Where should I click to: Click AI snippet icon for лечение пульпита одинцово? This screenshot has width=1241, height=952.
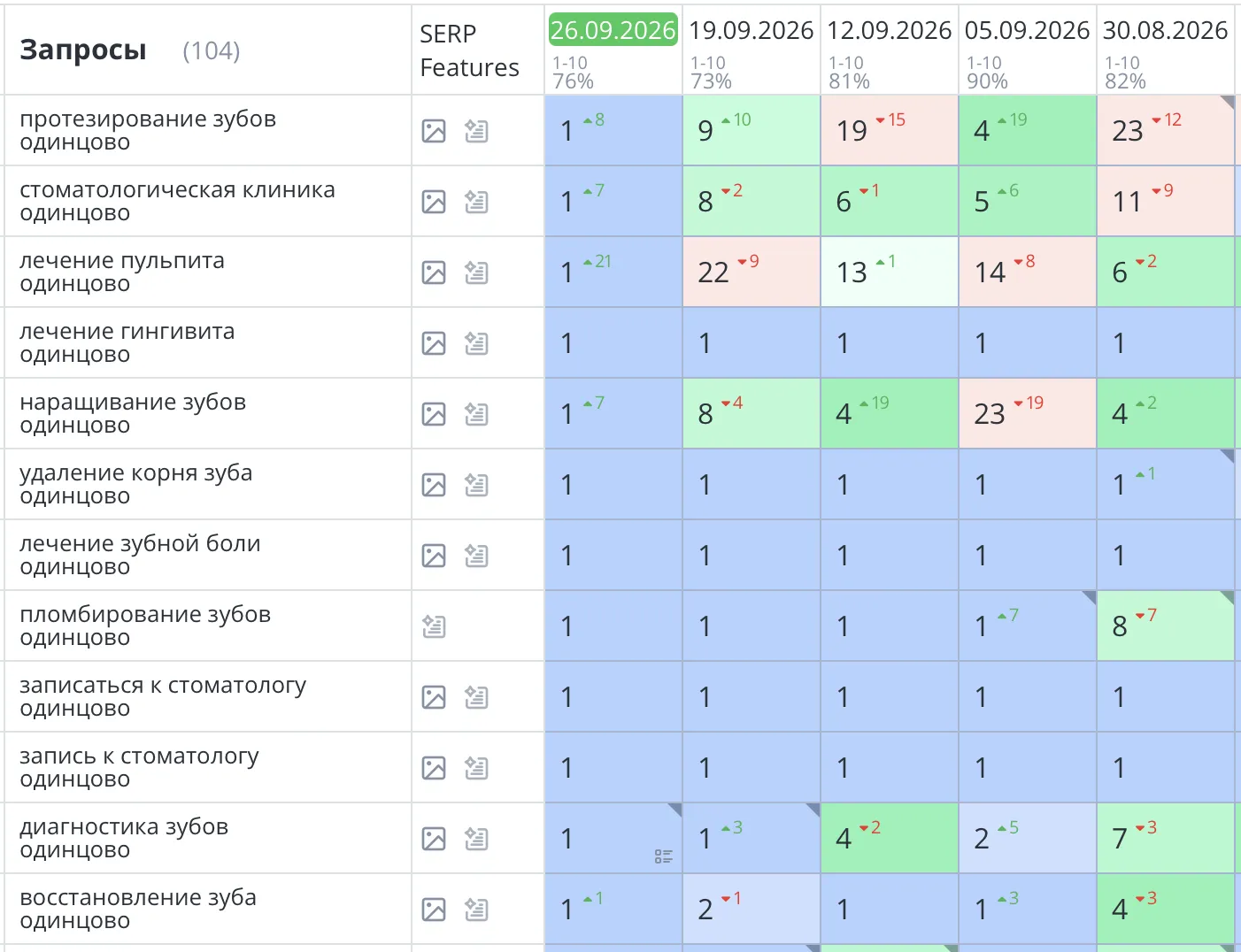point(476,273)
